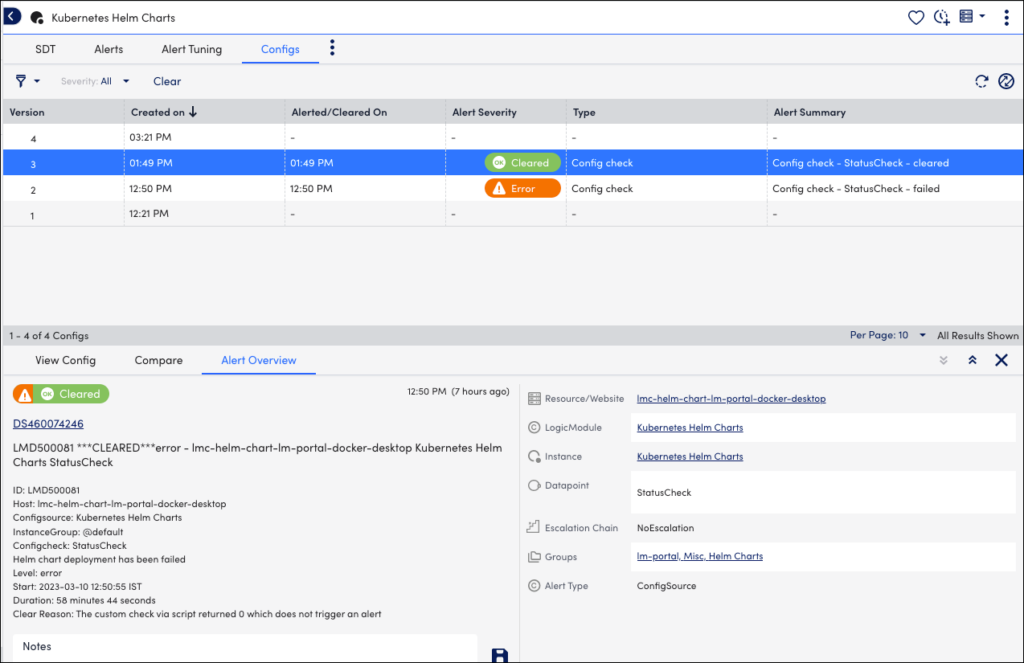Expand the Alert Overview panel with double-chevron up
Screen dimensions: 1024x663
pos(971,360)
